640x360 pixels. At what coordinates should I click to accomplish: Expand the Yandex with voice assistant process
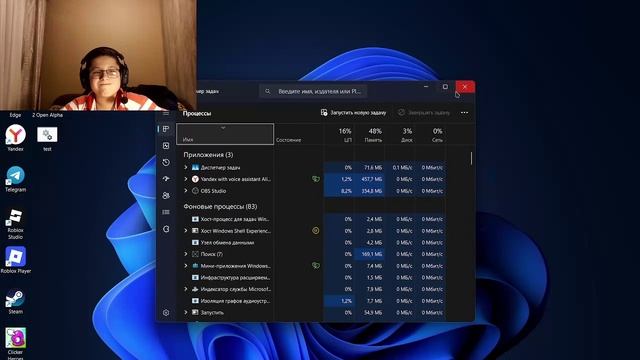[x=186, y=179]
